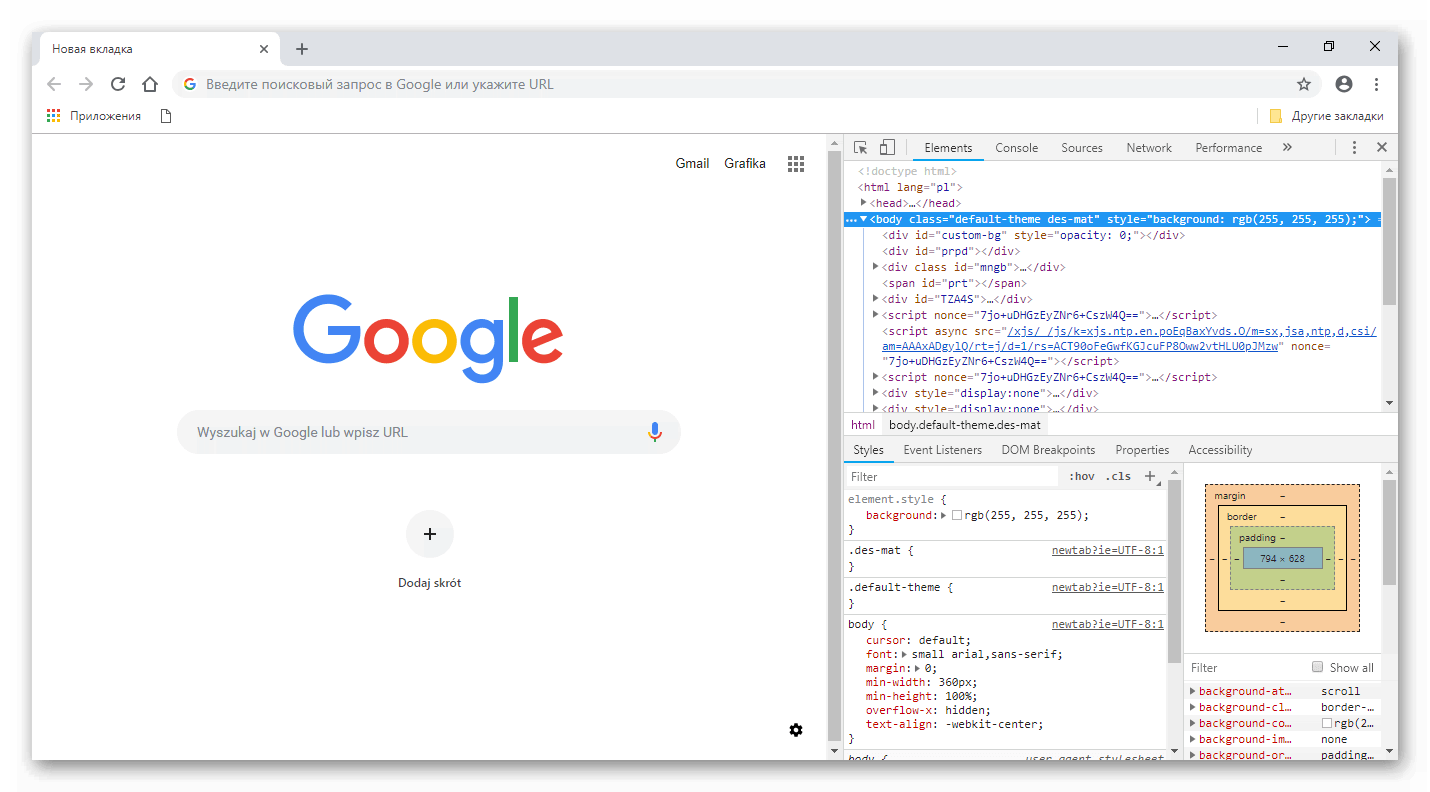Open a new tab with the plus button
The image size is (1430, 792).
[x=302, y=49]
